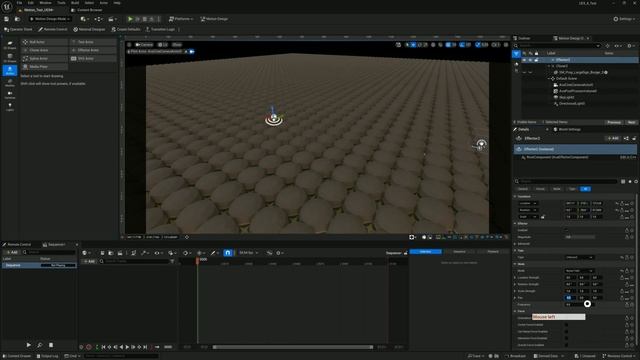Click the Unreal Engine logo icon

click(7, 7)
